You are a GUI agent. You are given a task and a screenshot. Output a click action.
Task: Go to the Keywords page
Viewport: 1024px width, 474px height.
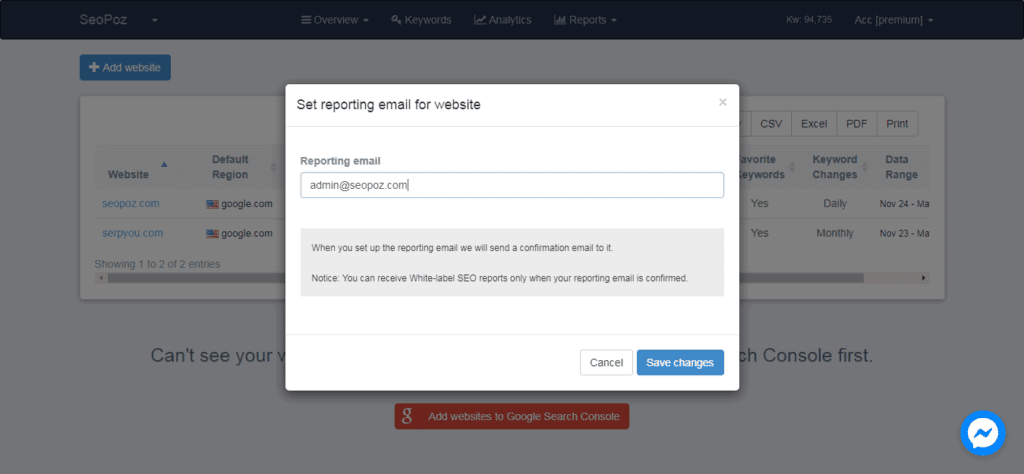[x=421, y=20]
